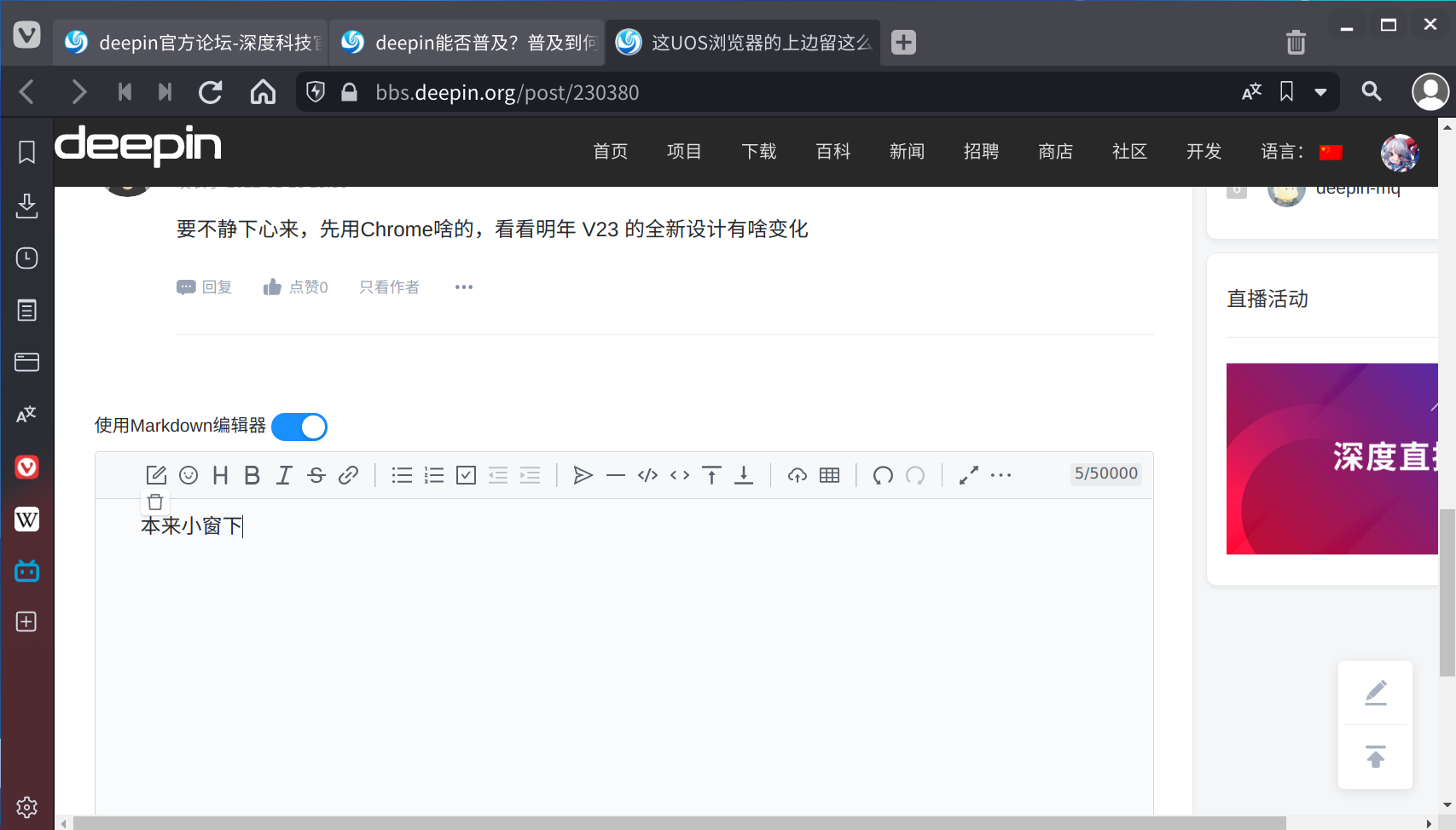Screen dimensions: 1456x830
Task: Apply italic formatting in editor toolbar
Action: tap(284, 475)
